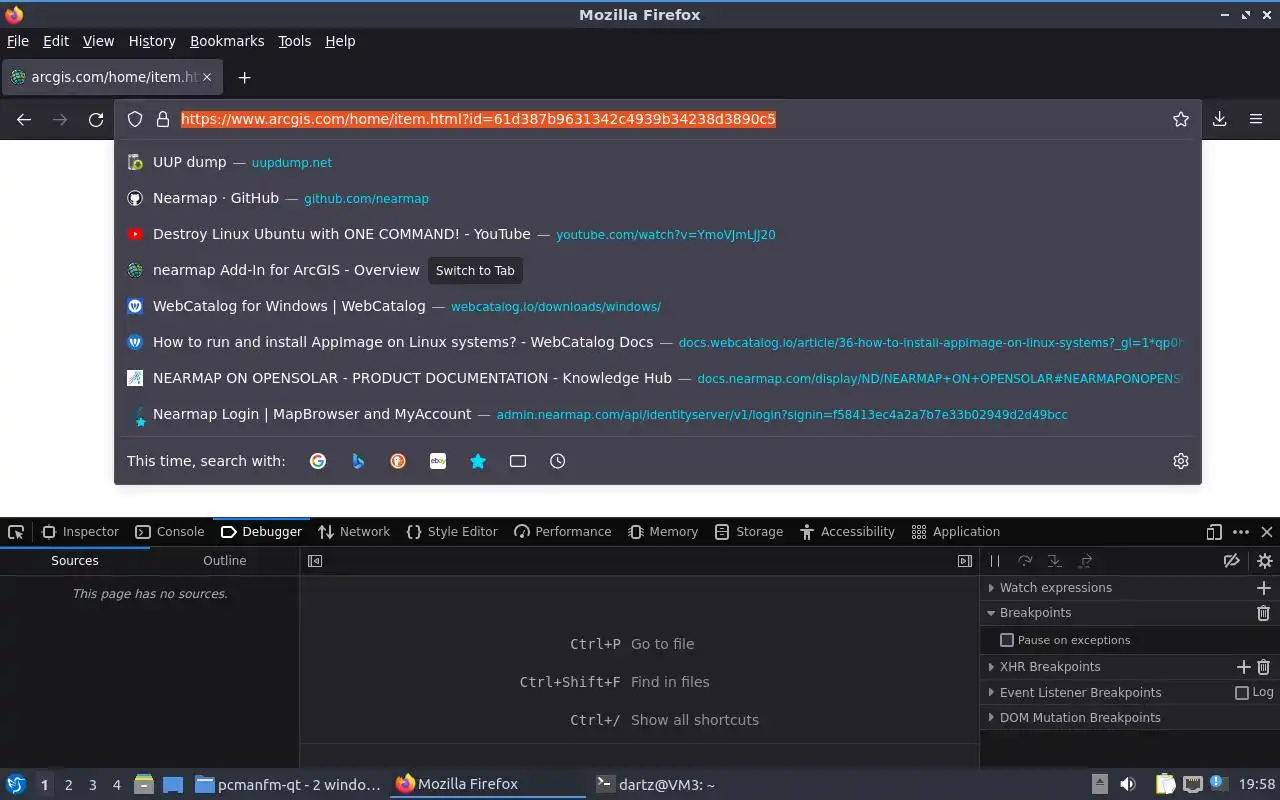Image resolution: width=1280 pixels, height=800 pixels.
Task: Deactivate breakpoints with the toggle icon
Action: 1232,561
